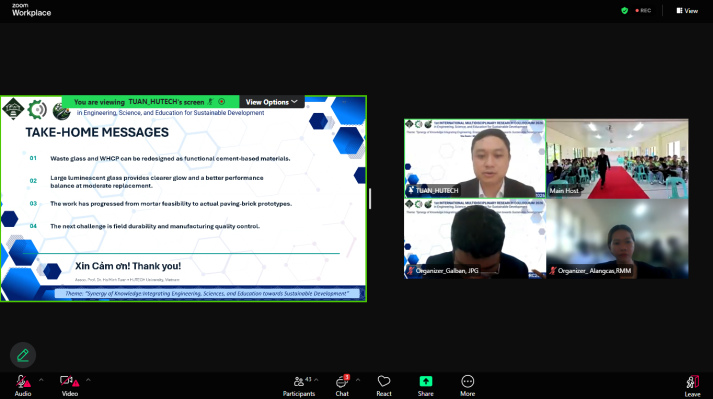Click slide message 01 about waste glass
Image resolution: width=713 pixels, height=399 pixels.
(170, 158)
